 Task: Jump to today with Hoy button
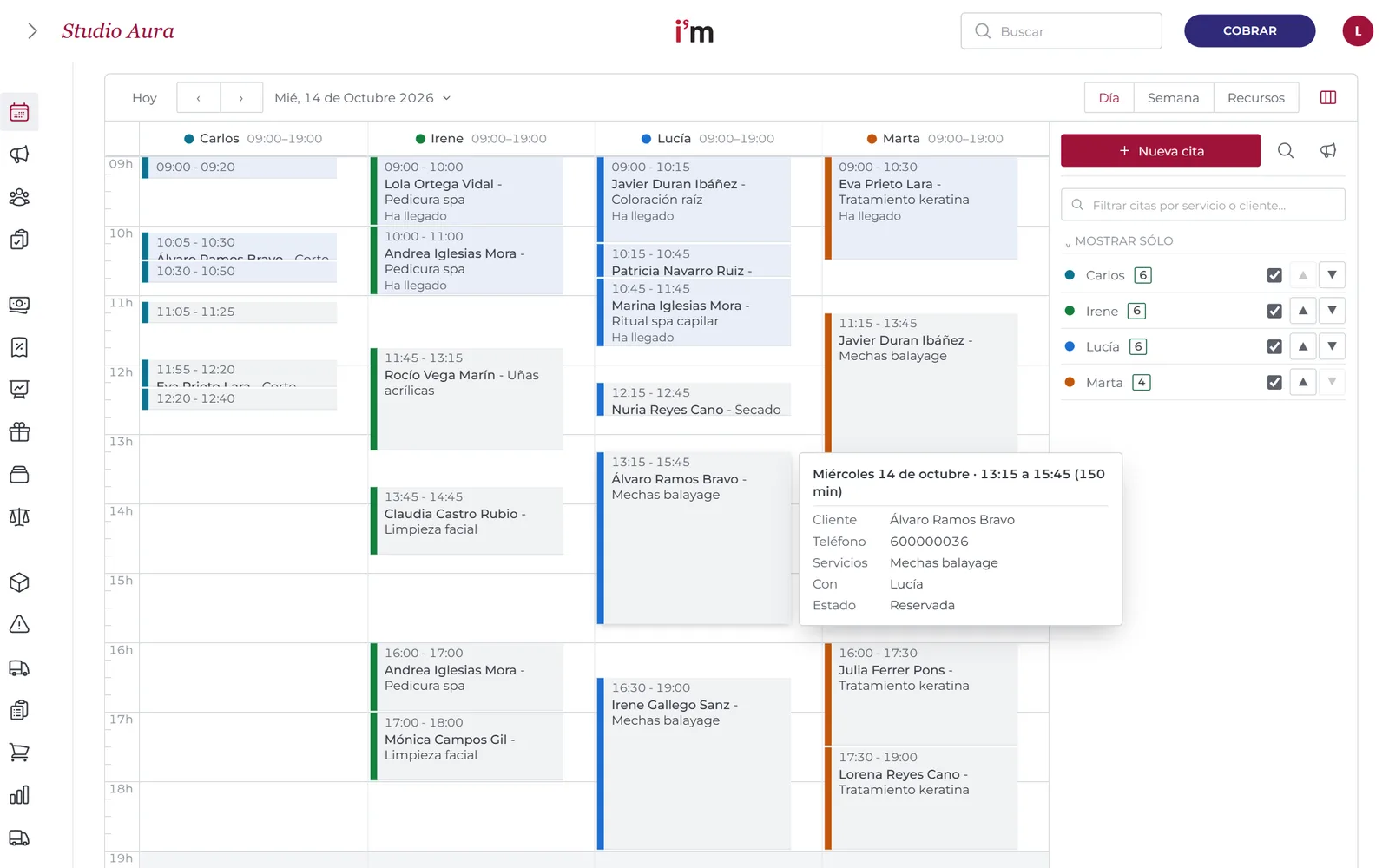coord(144,98)
